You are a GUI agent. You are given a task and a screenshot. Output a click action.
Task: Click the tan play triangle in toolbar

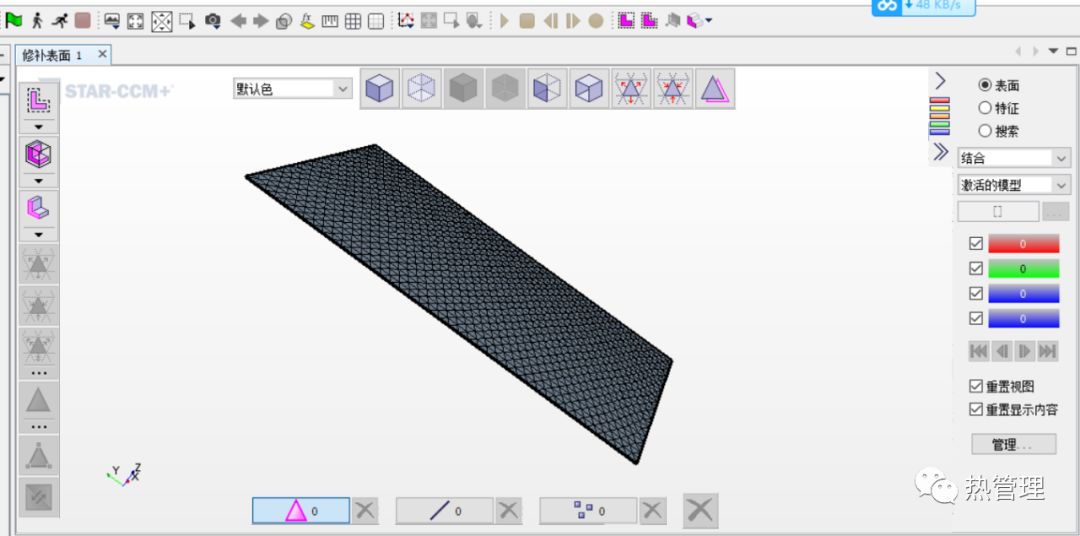point(504,21)
